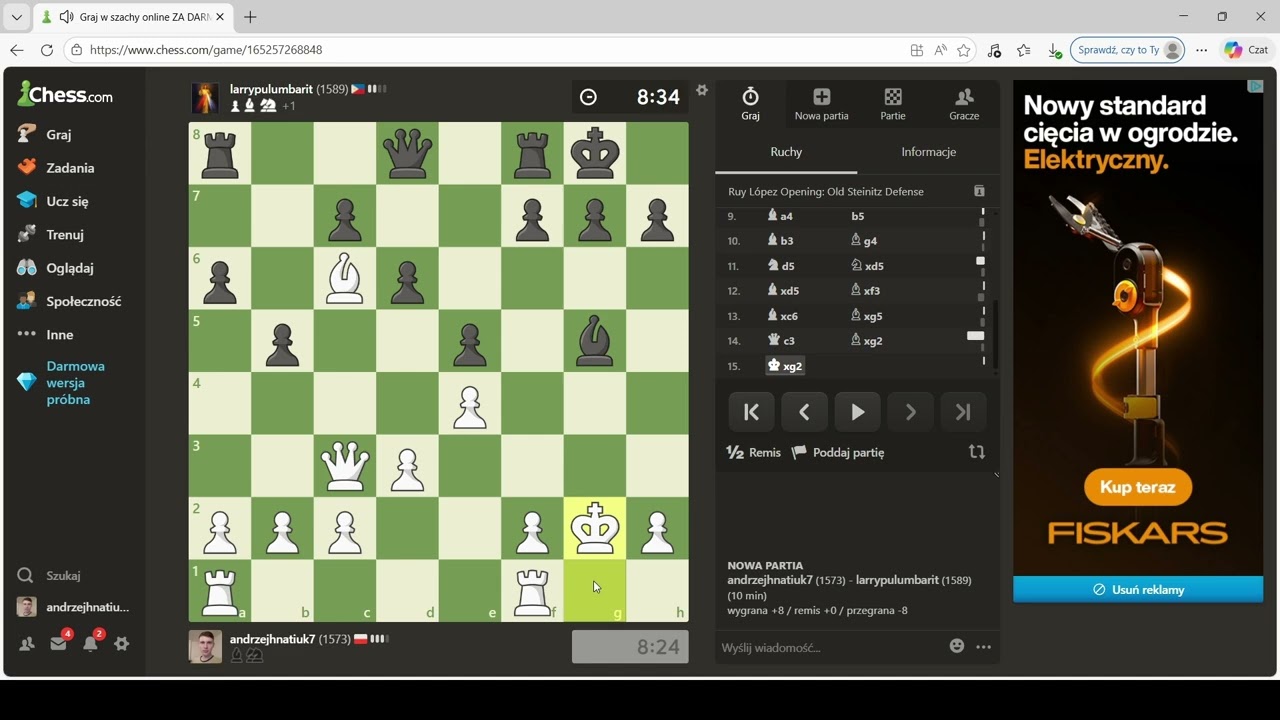The image size is (1280, 720).
Task: Click larrypulumbarit avatar thumbnail
Action: click(205, 97)
